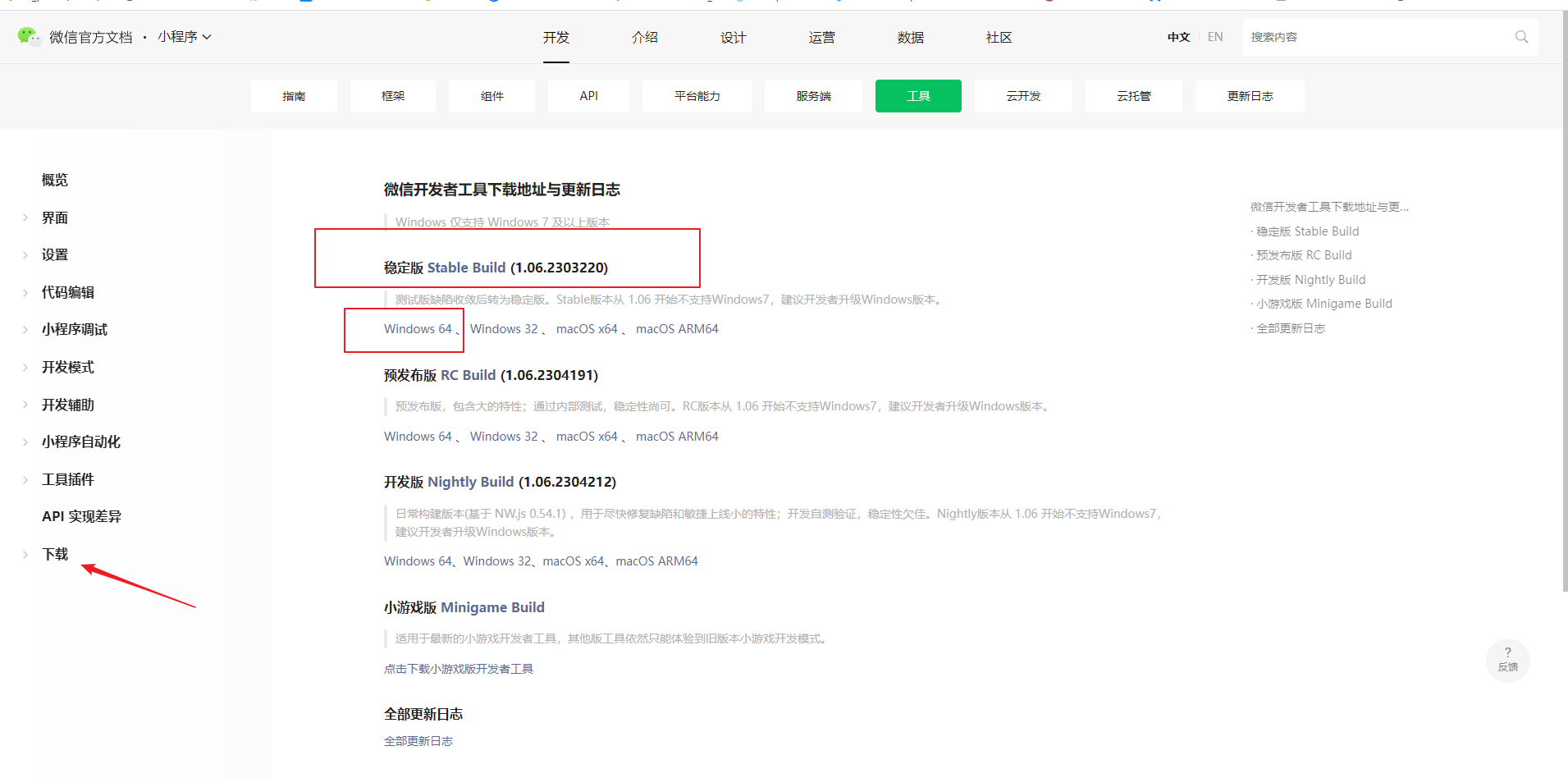Click 点击下载小游戏版开发者工具 link

[459, 669]
